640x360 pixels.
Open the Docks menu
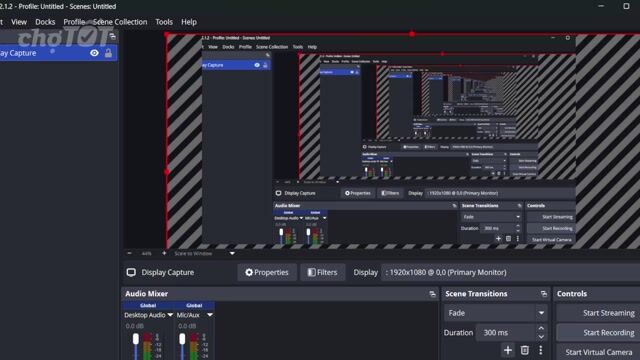click(45, 22)
